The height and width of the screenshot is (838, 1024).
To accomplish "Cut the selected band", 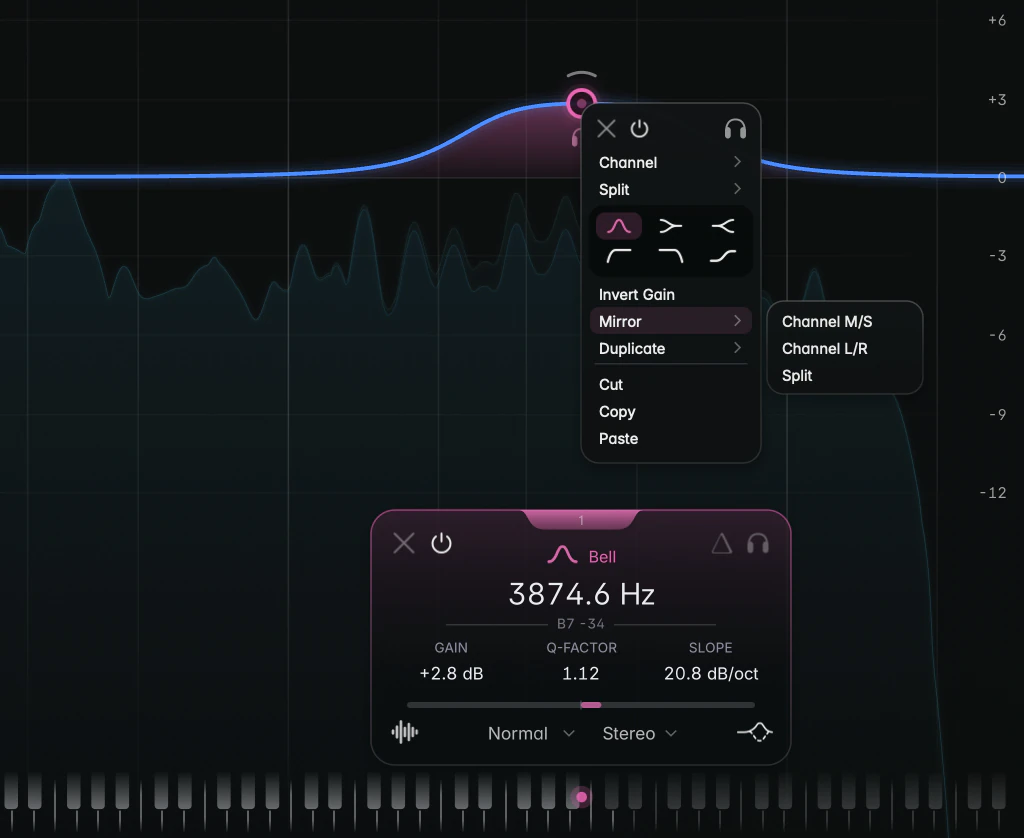I will point(671,385).
